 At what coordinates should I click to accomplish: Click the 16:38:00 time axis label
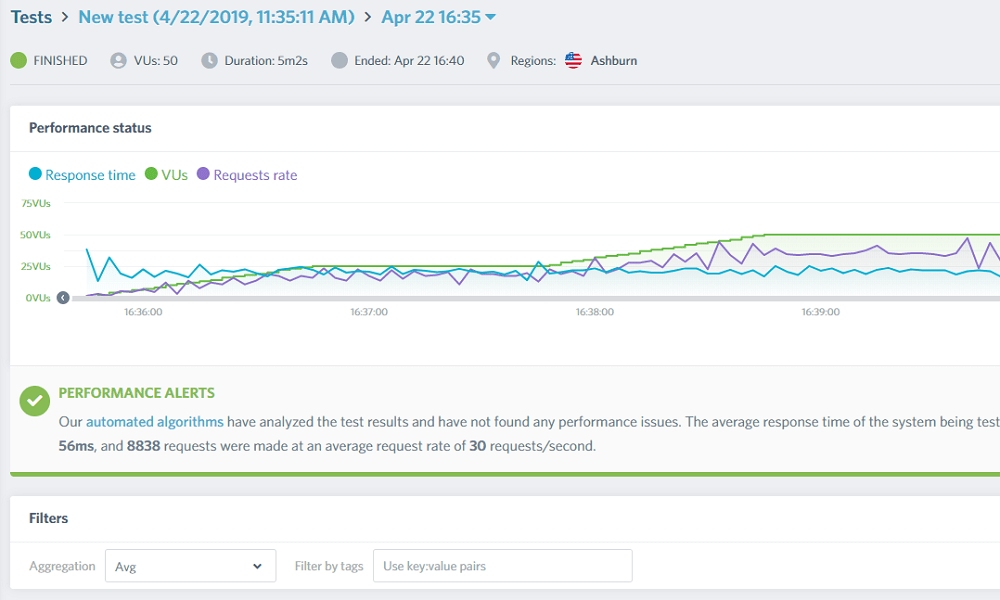pyautogui.click(x=594, y=312)
